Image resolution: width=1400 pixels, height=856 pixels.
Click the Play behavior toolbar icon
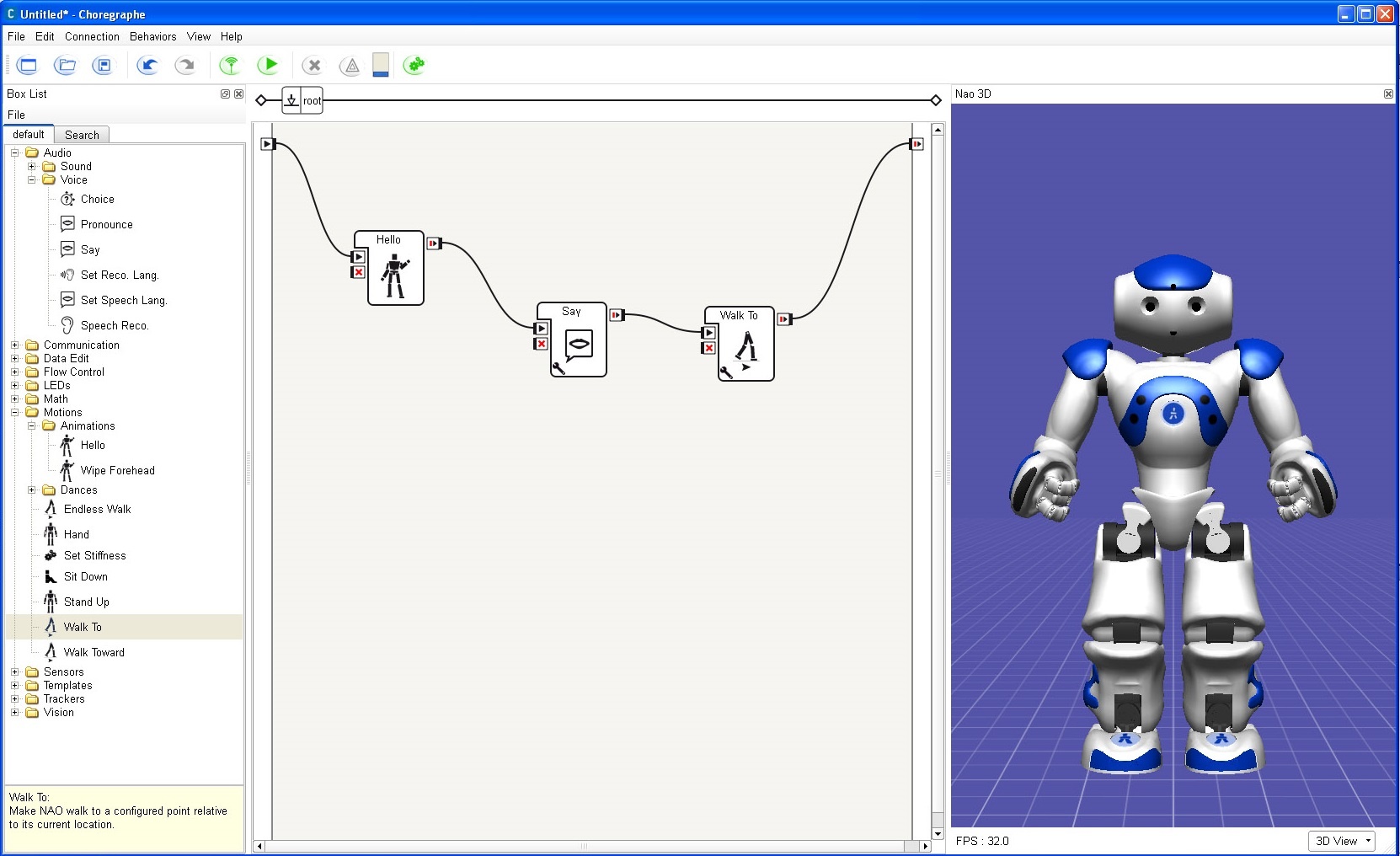(x=269, y=65)
